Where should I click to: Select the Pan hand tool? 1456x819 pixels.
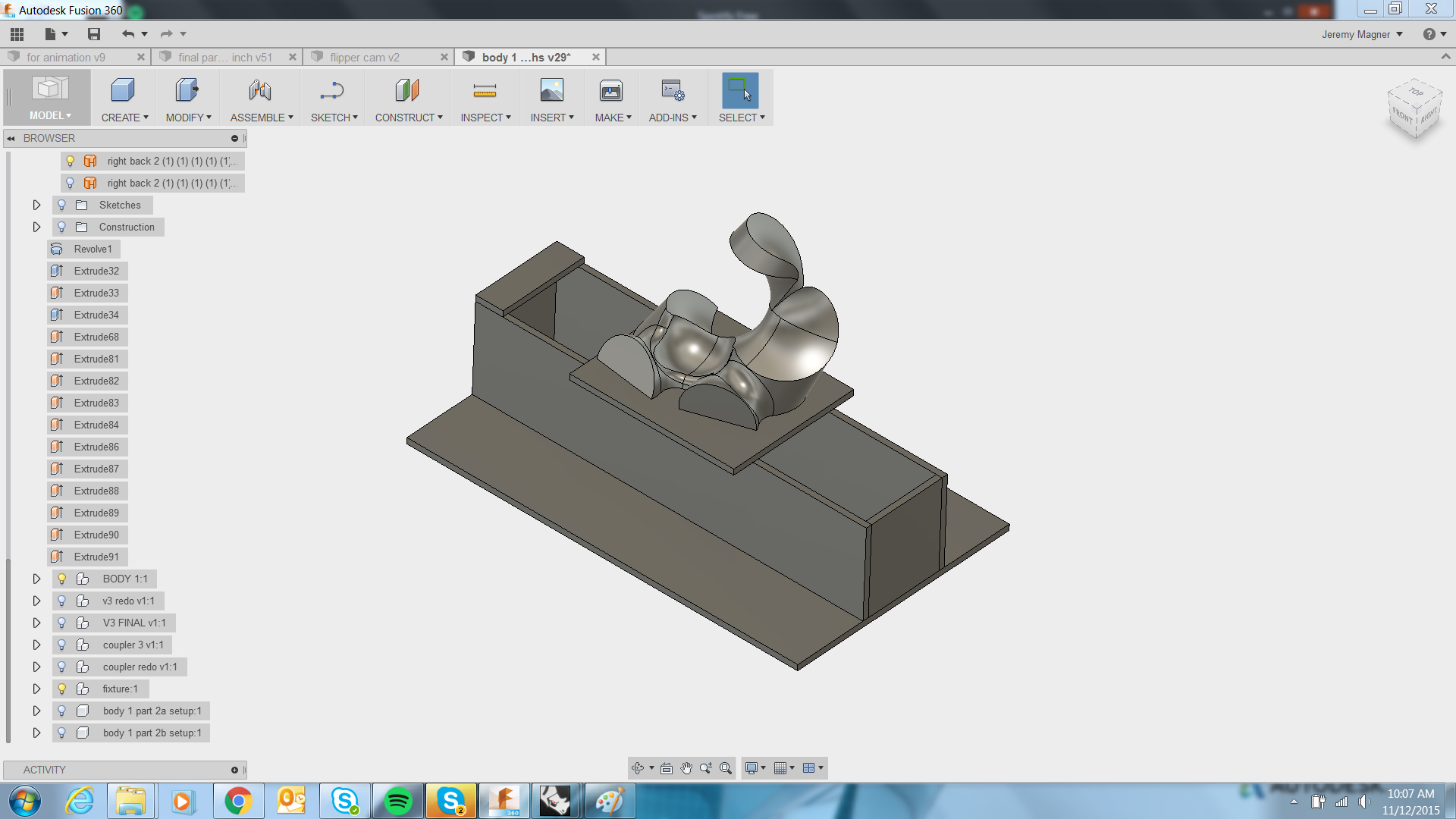click(686, 768)
